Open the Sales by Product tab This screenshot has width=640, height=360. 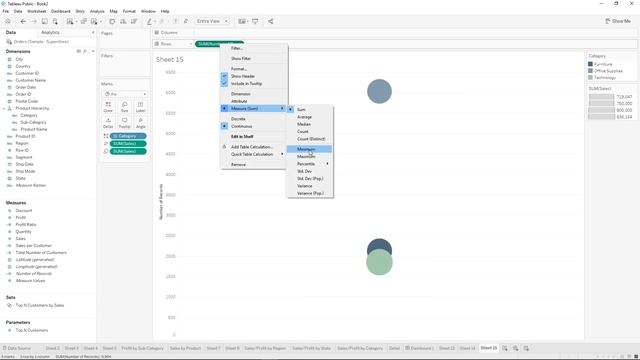coord(185,348)
